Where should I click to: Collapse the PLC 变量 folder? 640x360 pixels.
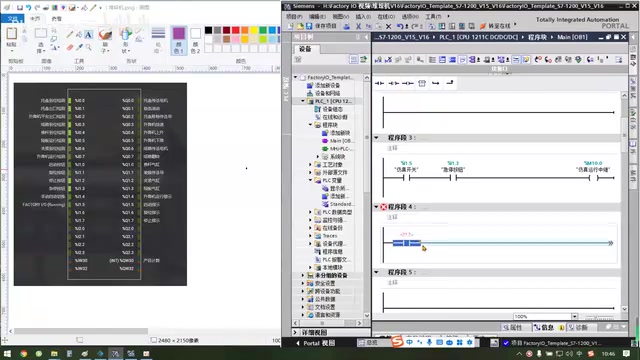(310, 180)
